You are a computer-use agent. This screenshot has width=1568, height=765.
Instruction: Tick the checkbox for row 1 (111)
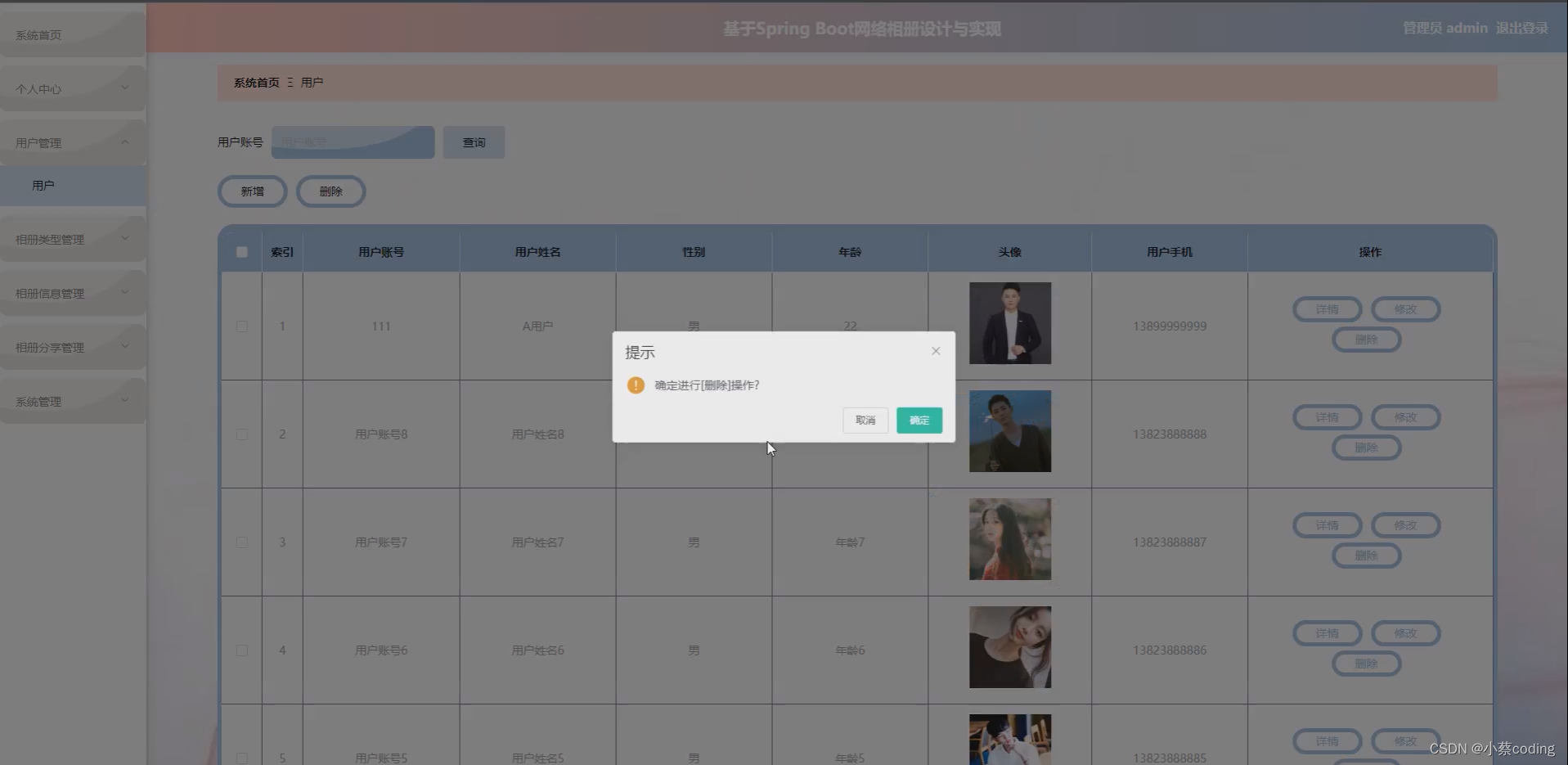(241, 326)
